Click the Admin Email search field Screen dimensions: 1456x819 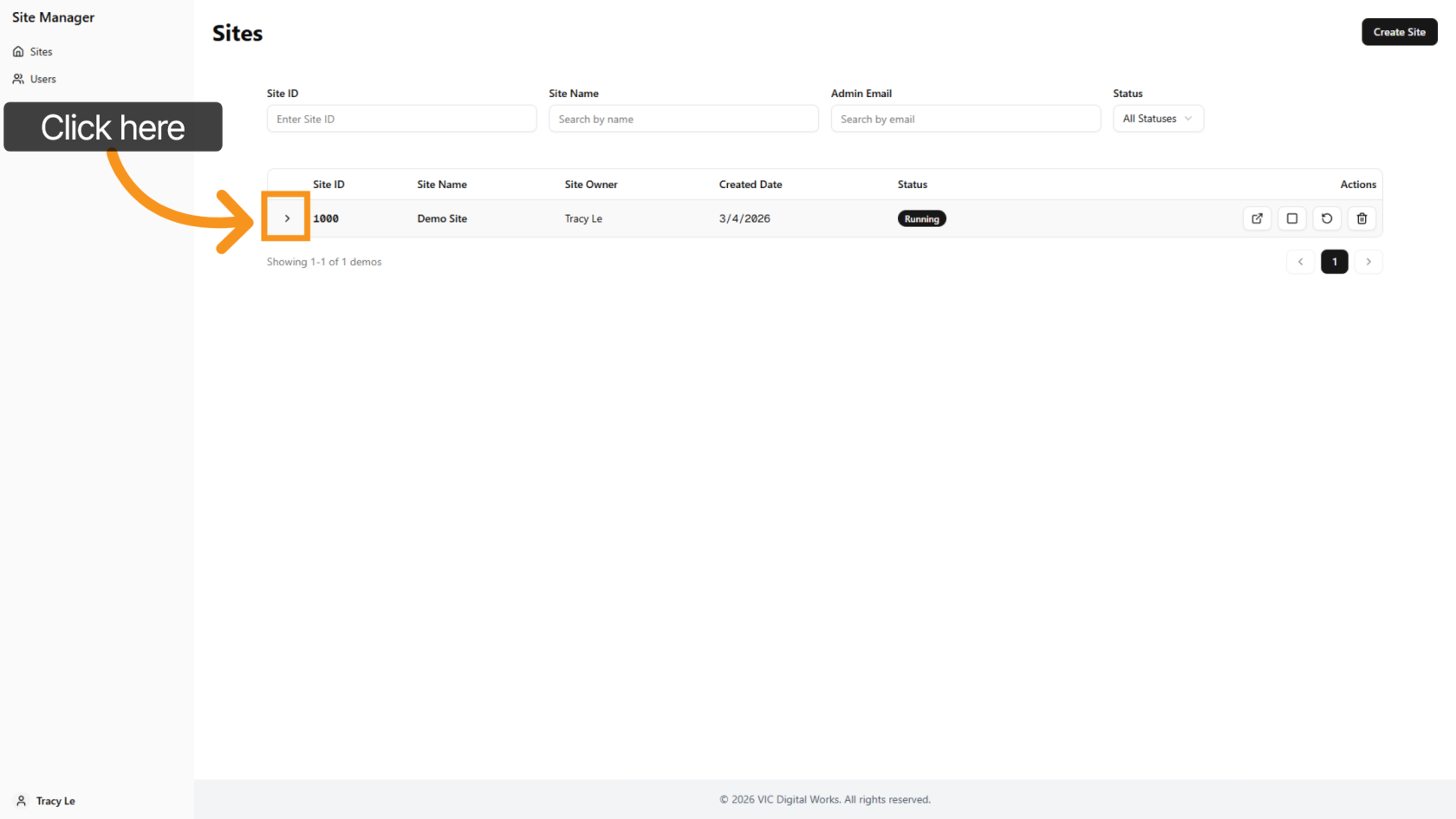[965, 118]
